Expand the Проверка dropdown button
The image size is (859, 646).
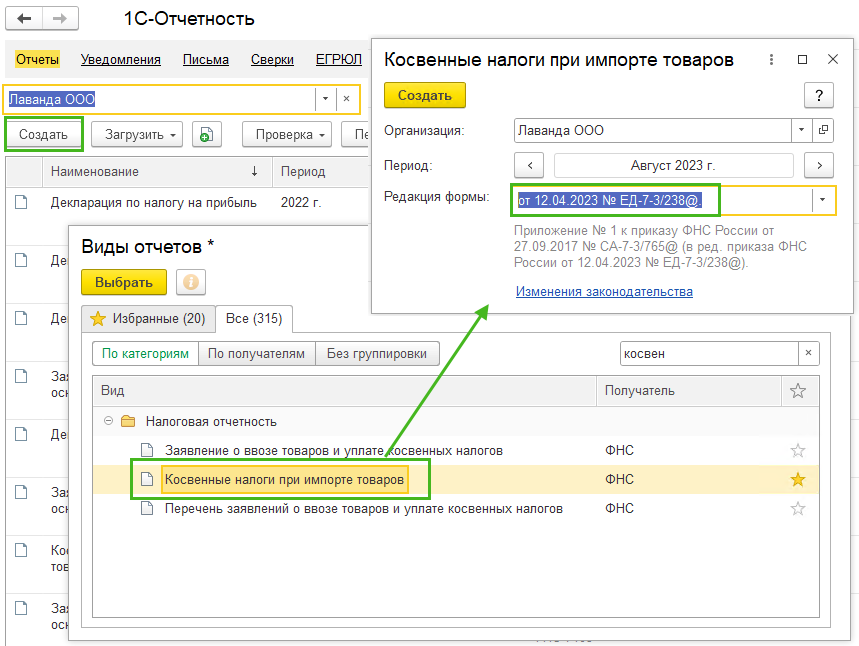click(x=287, y=134)
